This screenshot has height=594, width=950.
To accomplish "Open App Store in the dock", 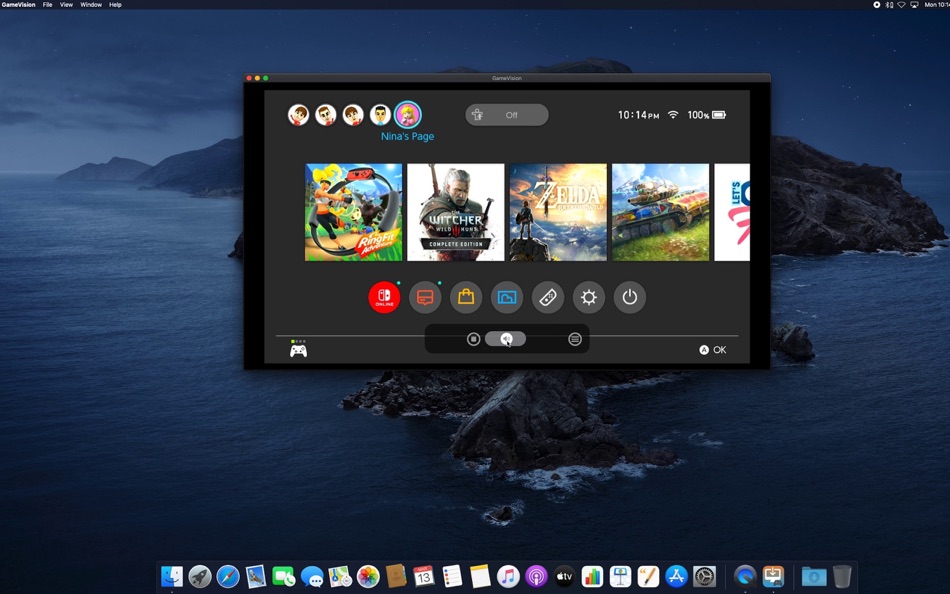I will [676, 576].
